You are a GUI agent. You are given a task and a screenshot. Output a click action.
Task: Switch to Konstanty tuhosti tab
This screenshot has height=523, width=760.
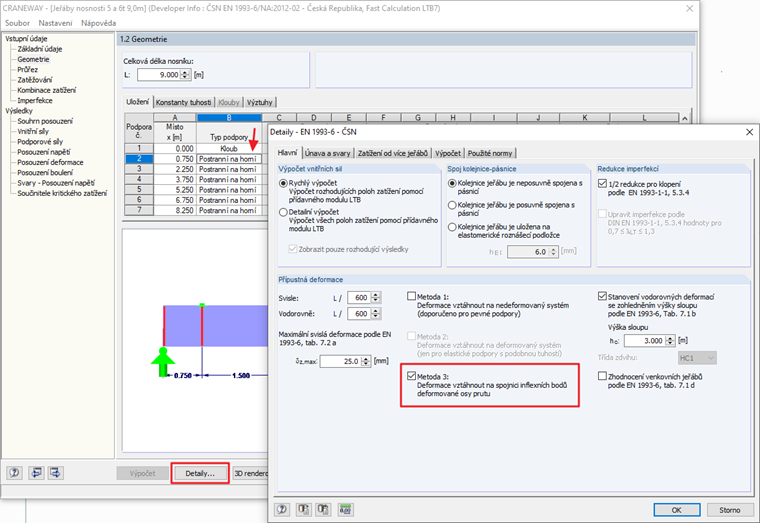tap(184, 102)
